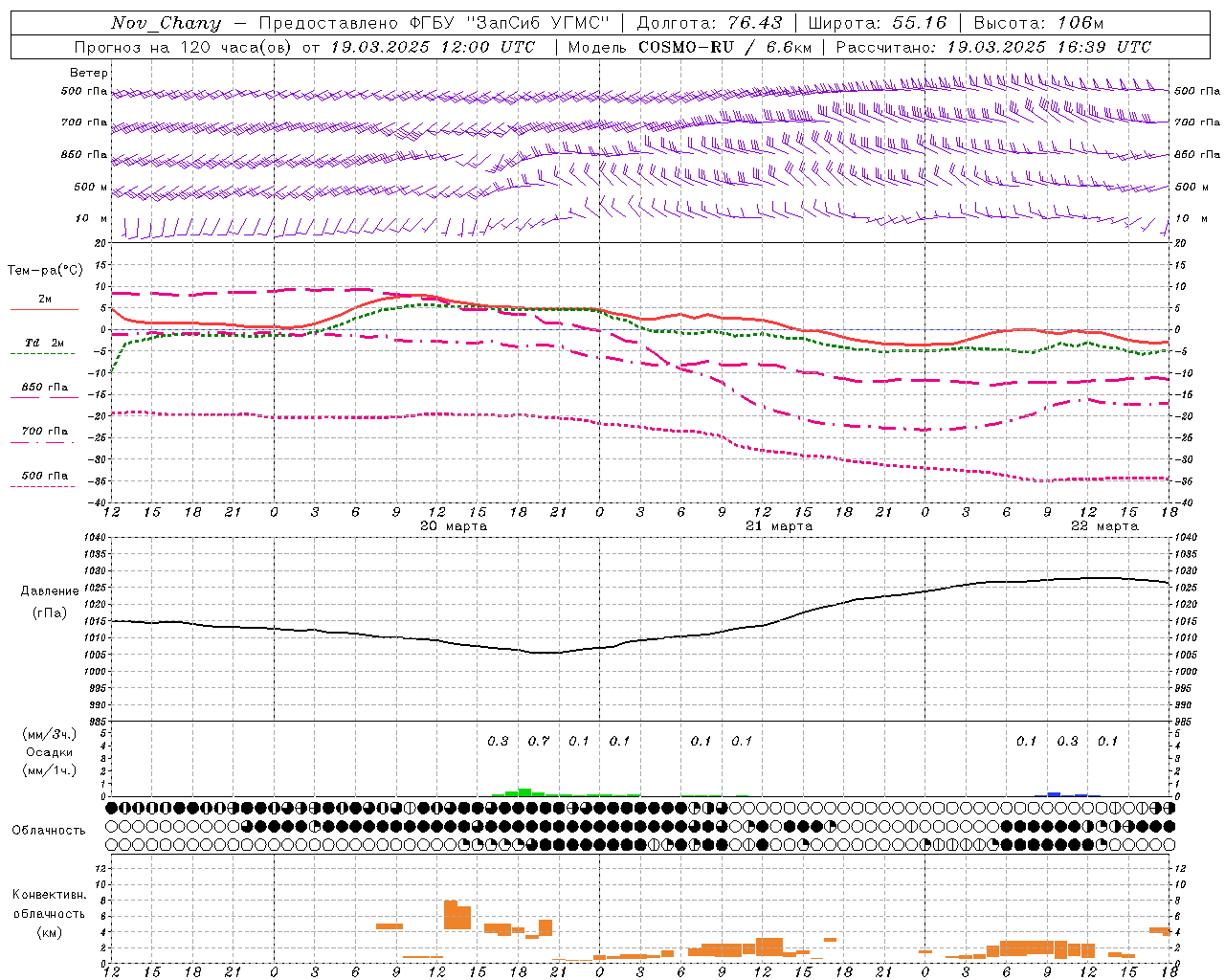Click the elevation text 'Высота: 106м'
This screenshot has width=1225, height=980.
1038,23
